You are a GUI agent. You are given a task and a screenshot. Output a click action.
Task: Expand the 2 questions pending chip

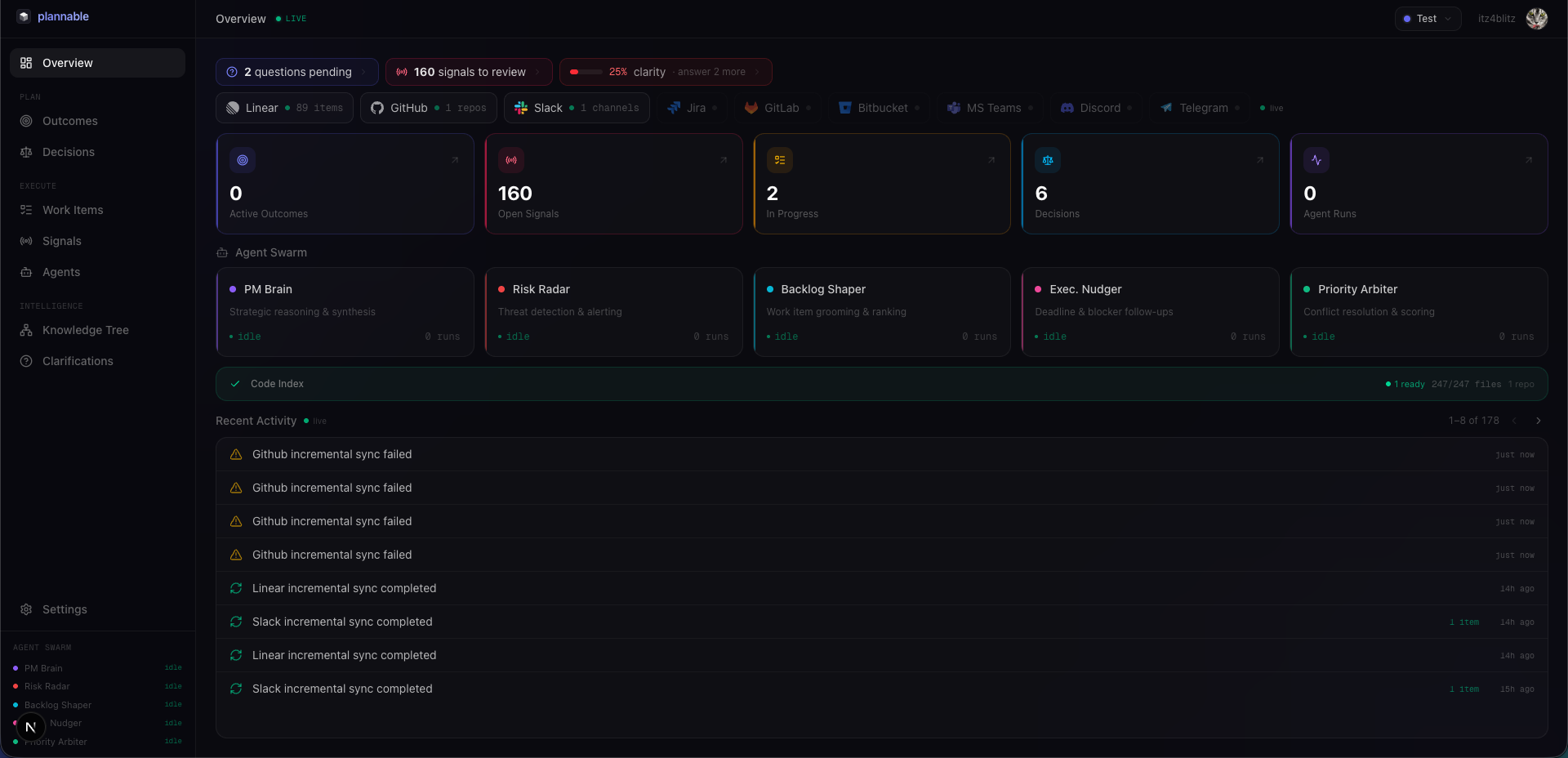[296, 72]
